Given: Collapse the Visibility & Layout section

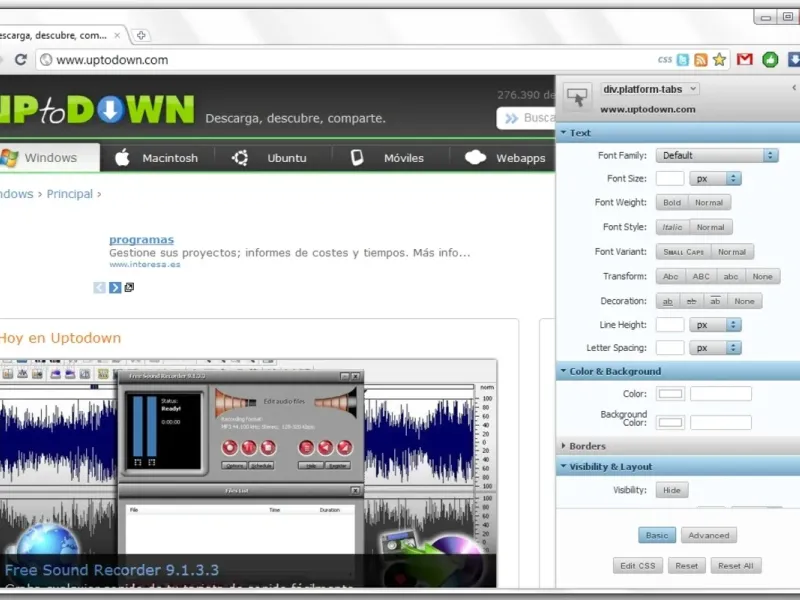Looking at the screenshot, I should (678, 466).
